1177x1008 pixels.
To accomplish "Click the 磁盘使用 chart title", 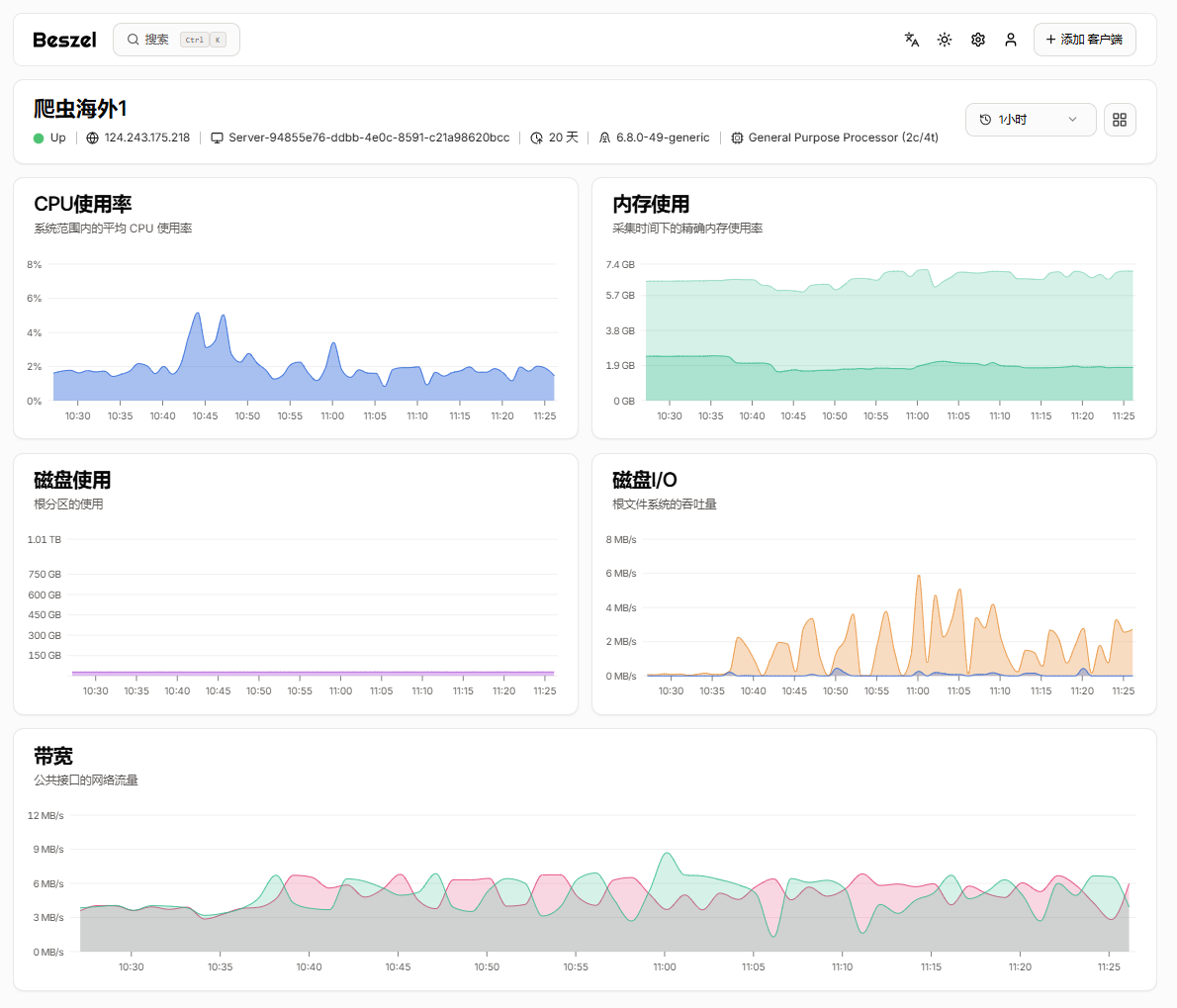I will click(x=72, y=481).
